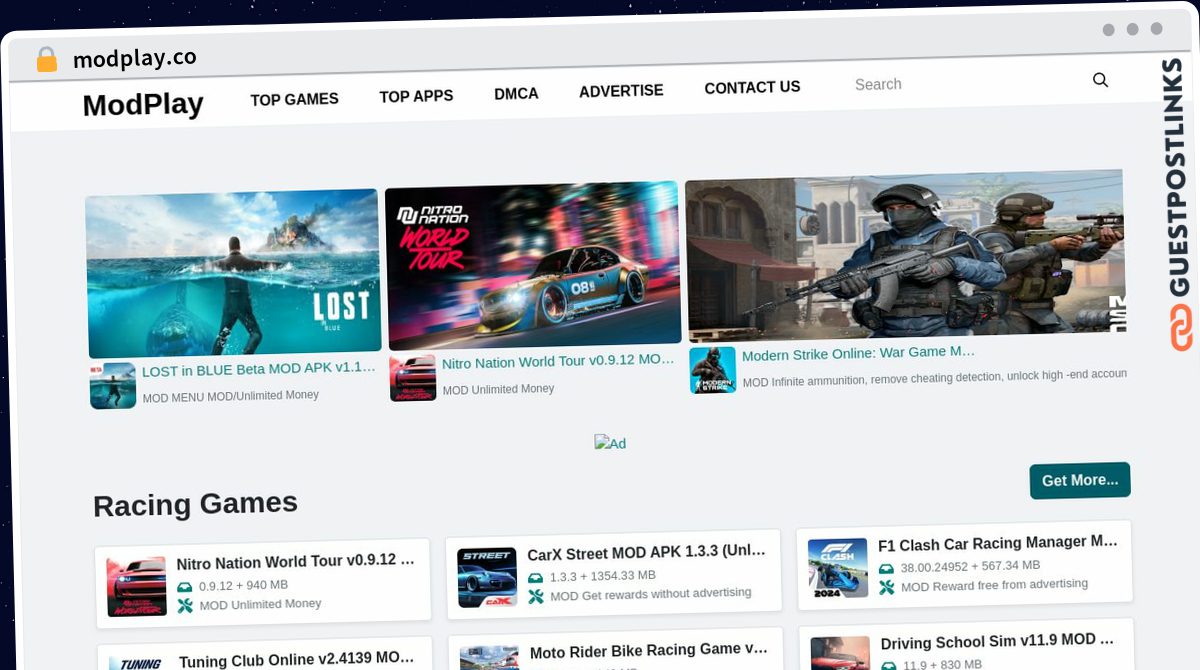Click the Get More... button
This screenshot has width=1200, height=670.
pyautogui.click(x=1080, y=481)
